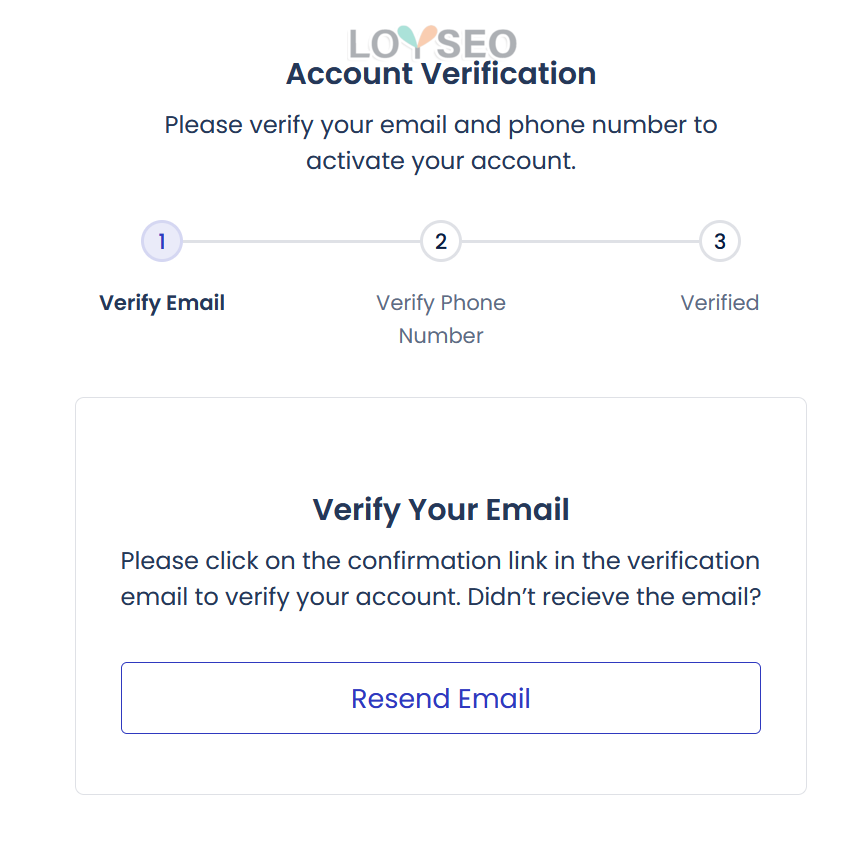Click the 'Verified' step label
This screenshot has height=843, width=868.
click(x=719, y=302)
